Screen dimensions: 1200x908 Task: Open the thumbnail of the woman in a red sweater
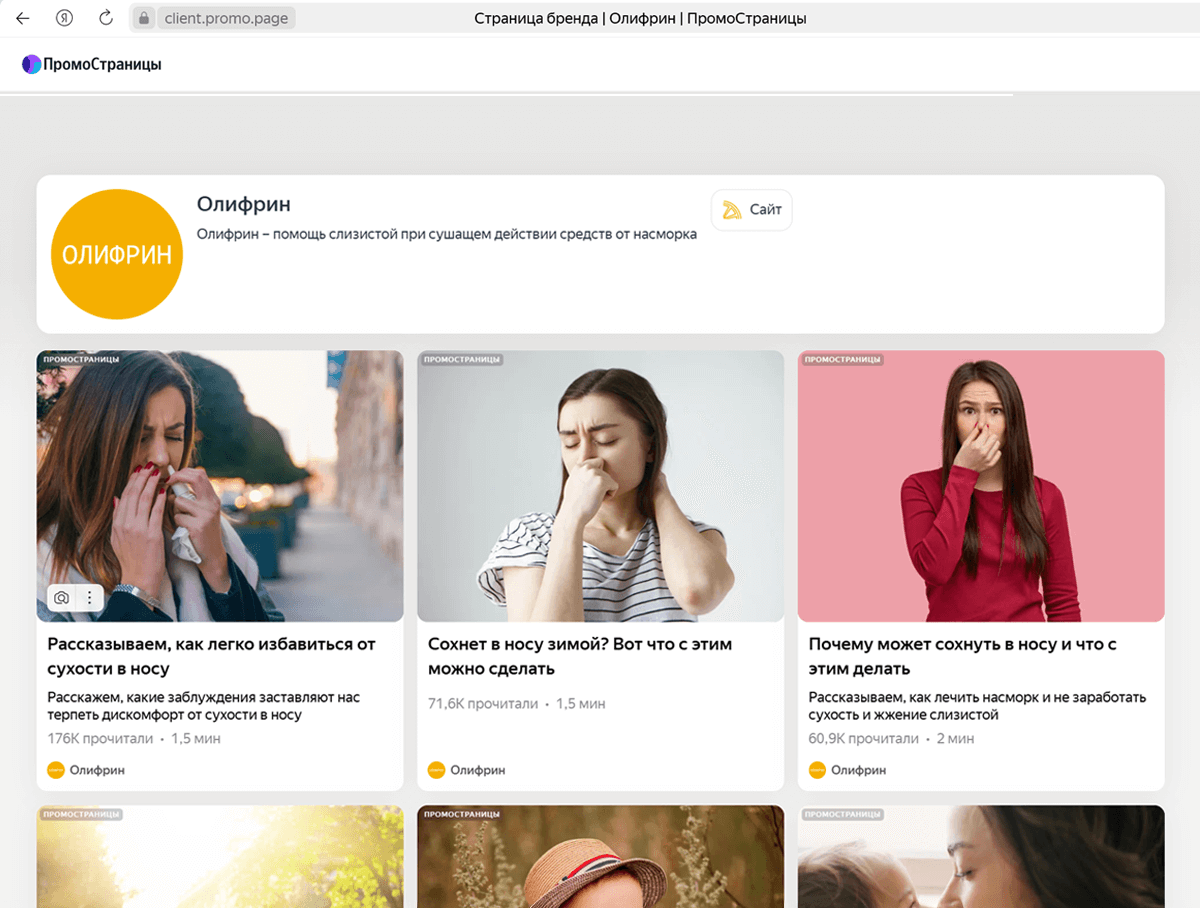tap(981, 486)
